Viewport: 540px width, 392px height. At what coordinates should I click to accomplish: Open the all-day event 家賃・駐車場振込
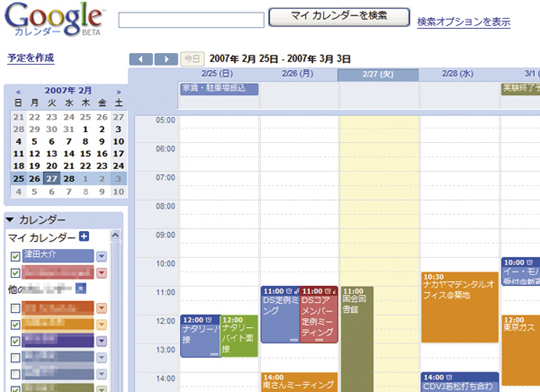click(x=219, y=89)
